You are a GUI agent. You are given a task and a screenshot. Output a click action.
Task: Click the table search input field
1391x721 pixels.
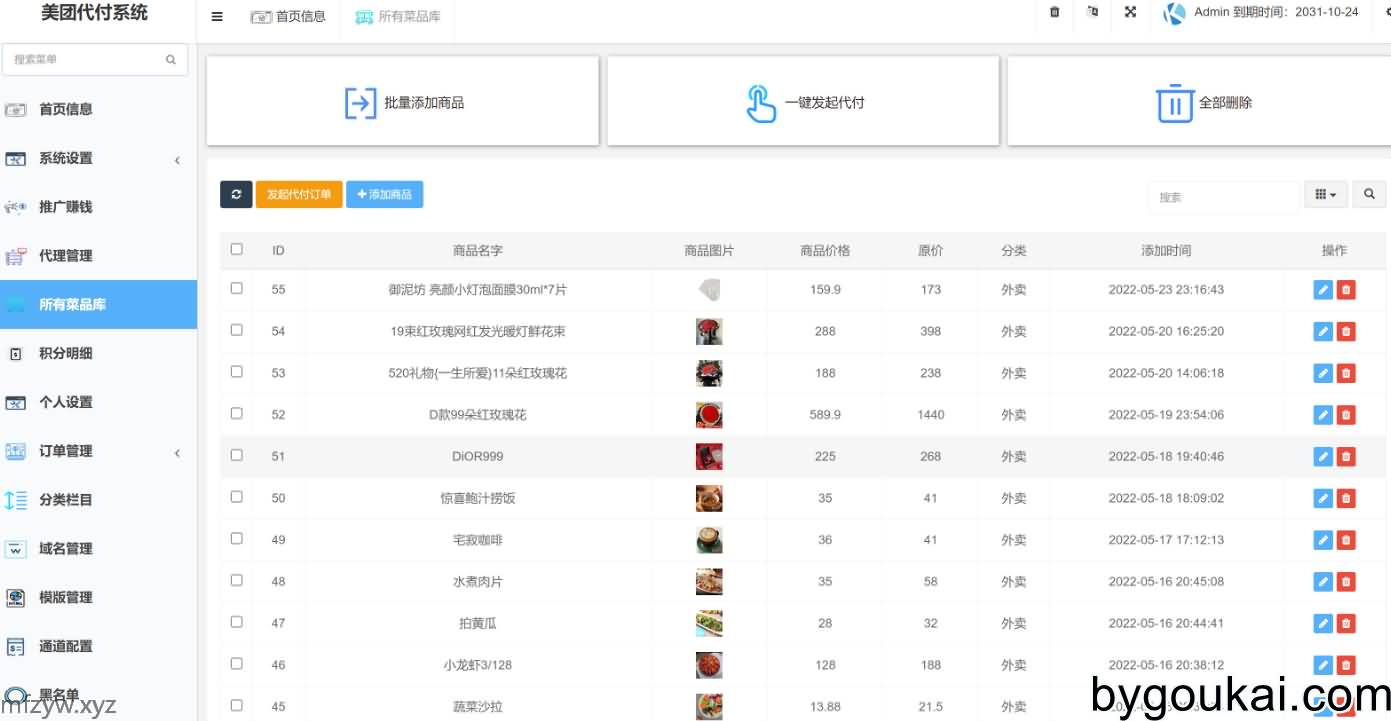tap(1223, 197)
